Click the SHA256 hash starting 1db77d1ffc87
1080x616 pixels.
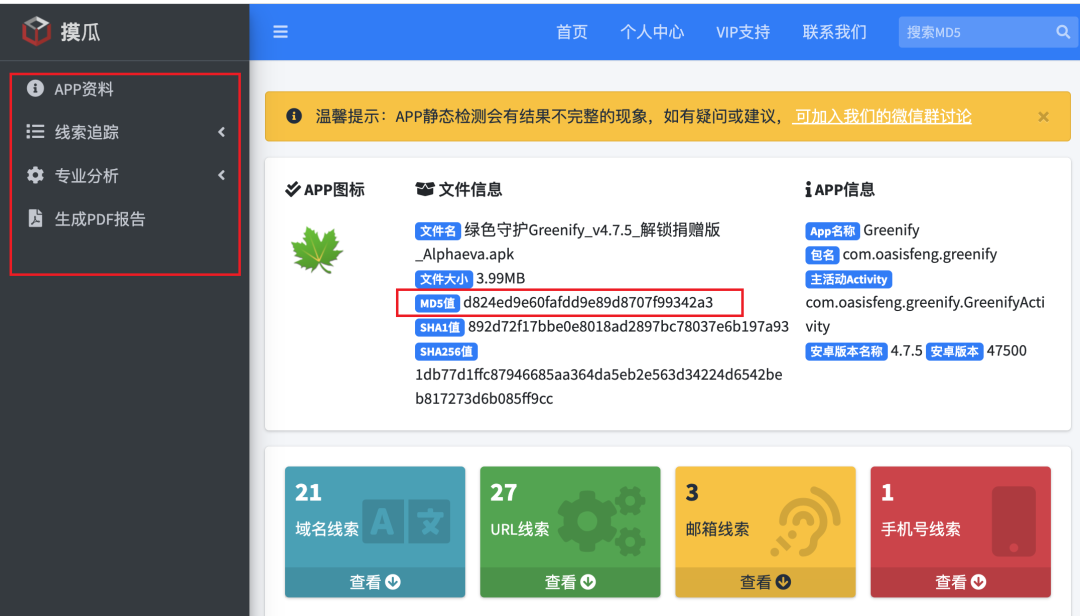599,387
